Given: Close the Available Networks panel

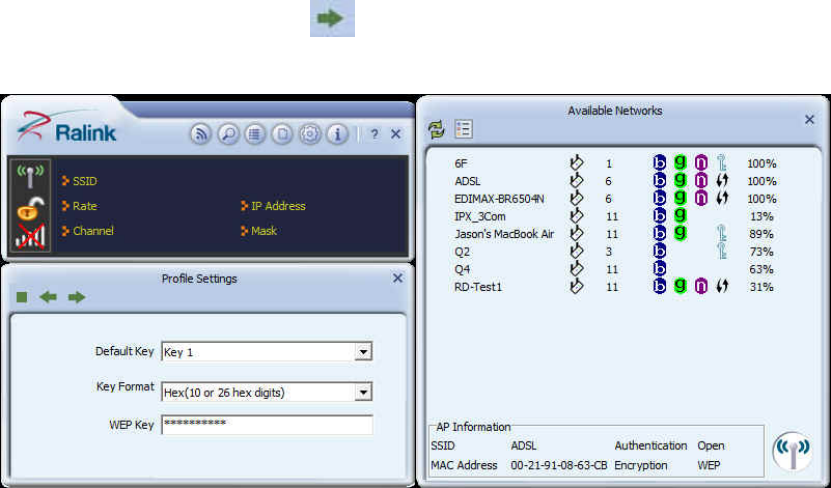Looking at the screenshot, I should [x=809, y=120].
